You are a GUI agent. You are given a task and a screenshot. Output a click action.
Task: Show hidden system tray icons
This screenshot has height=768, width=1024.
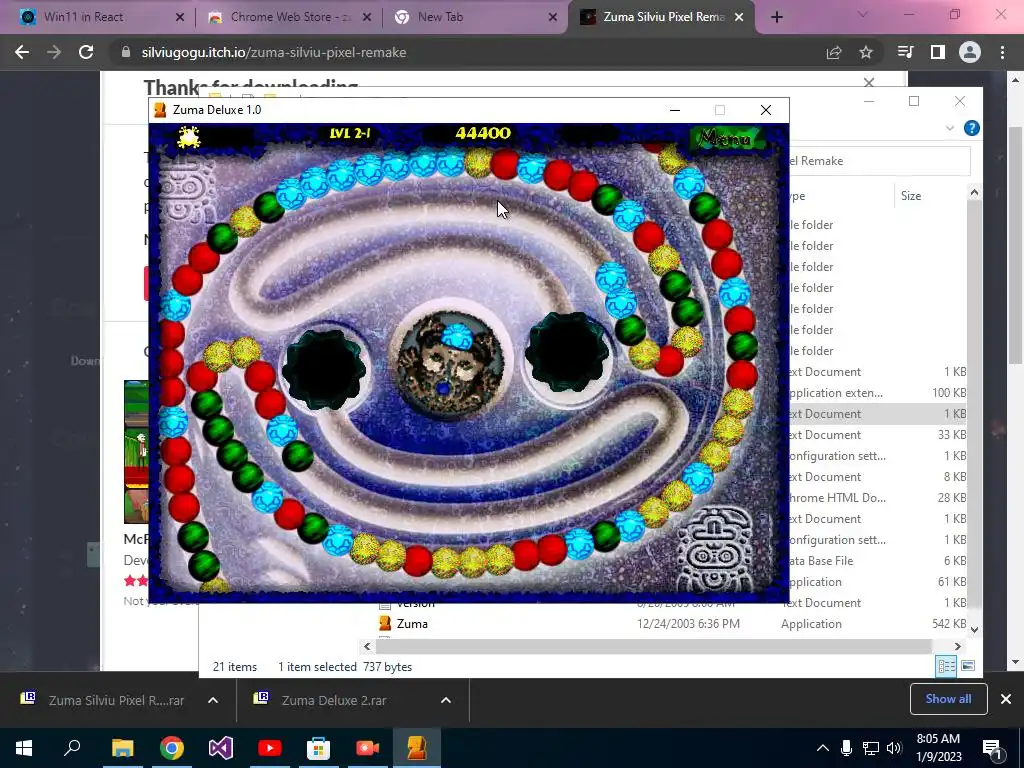click(823, 748)
